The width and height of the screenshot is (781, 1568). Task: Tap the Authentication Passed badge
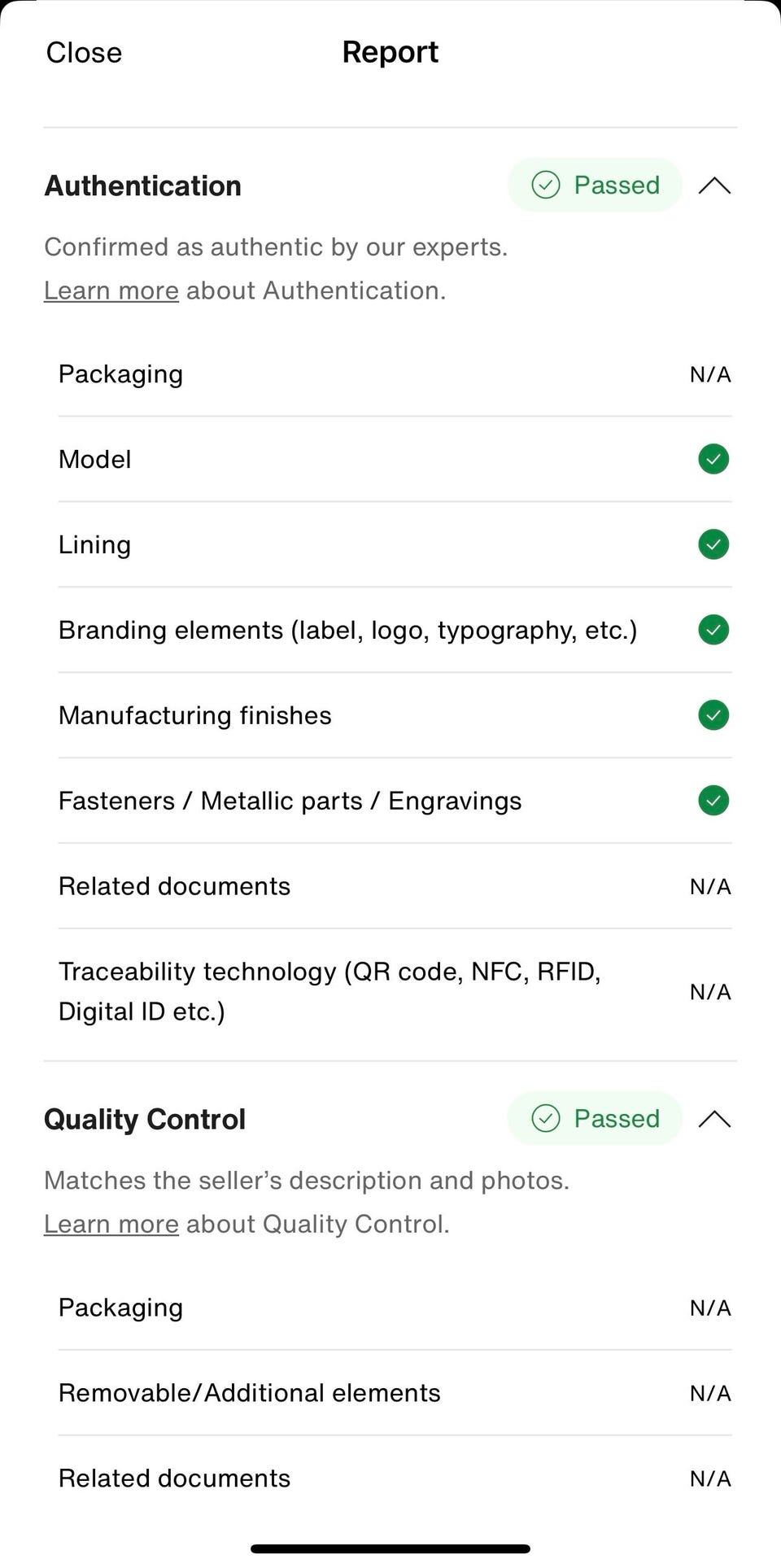click(596, 186)
